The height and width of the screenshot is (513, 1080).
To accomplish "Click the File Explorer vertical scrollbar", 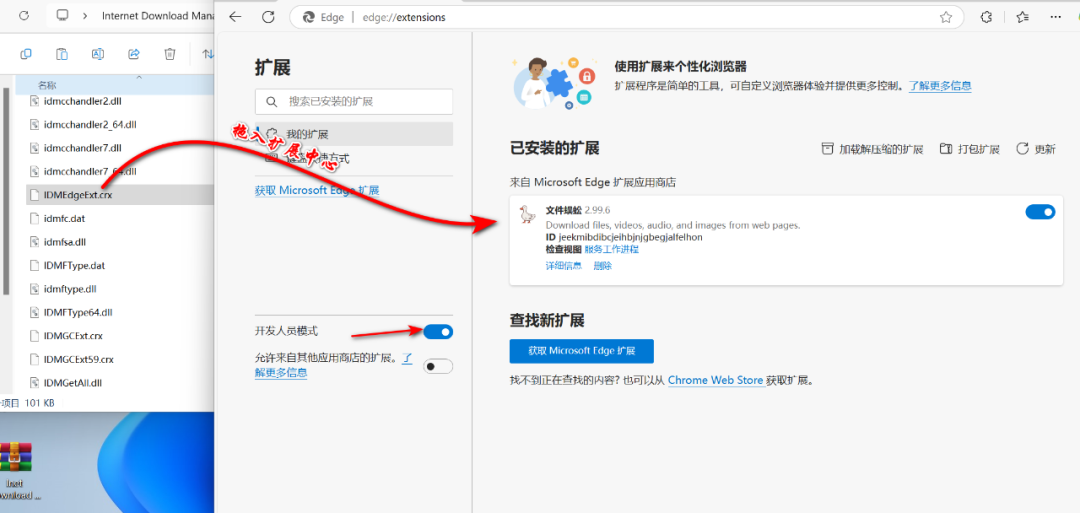I will coord(6,191).
